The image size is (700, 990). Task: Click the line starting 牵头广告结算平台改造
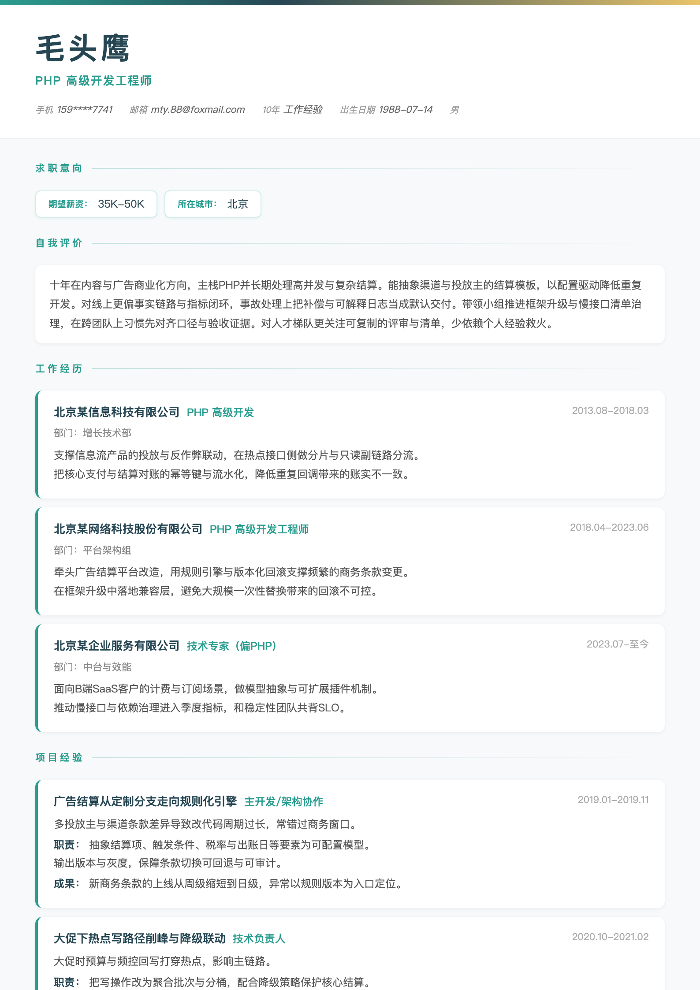coord(233,572)
